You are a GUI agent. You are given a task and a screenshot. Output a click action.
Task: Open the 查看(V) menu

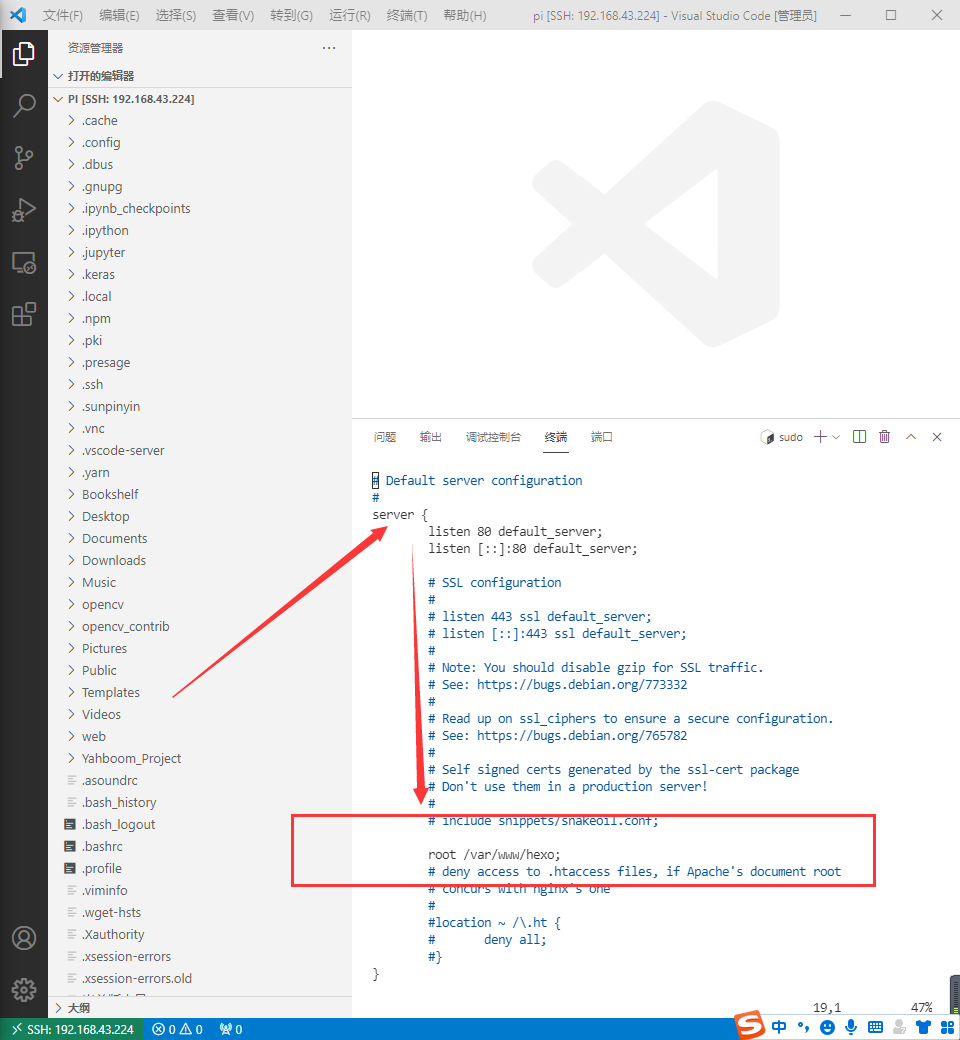(x=233, y=15)
